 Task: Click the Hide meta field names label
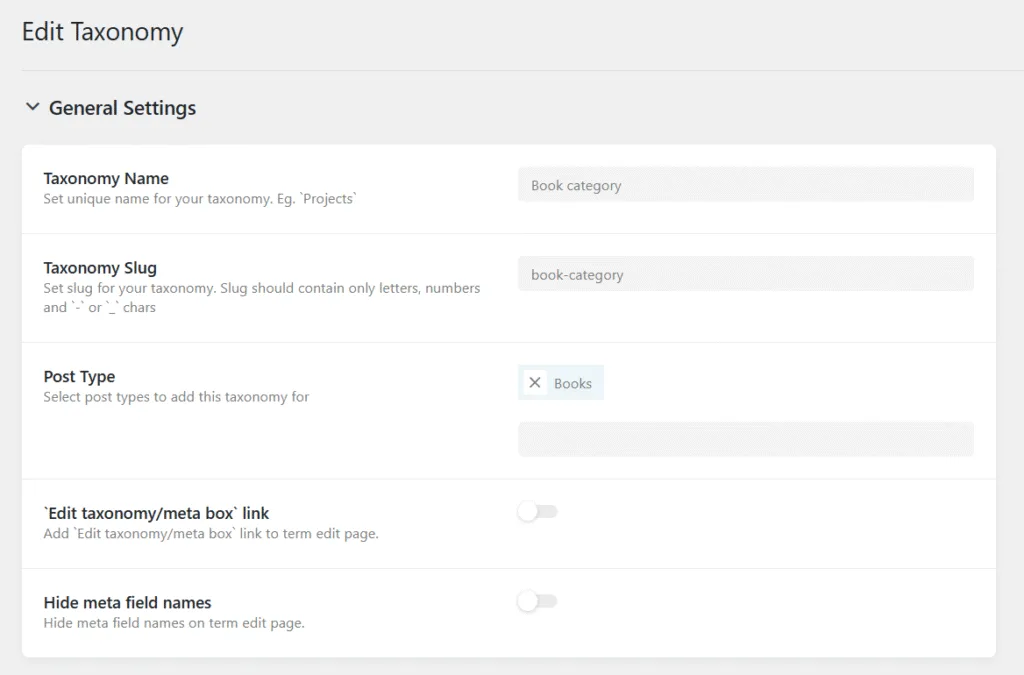[x=127, y=603]
